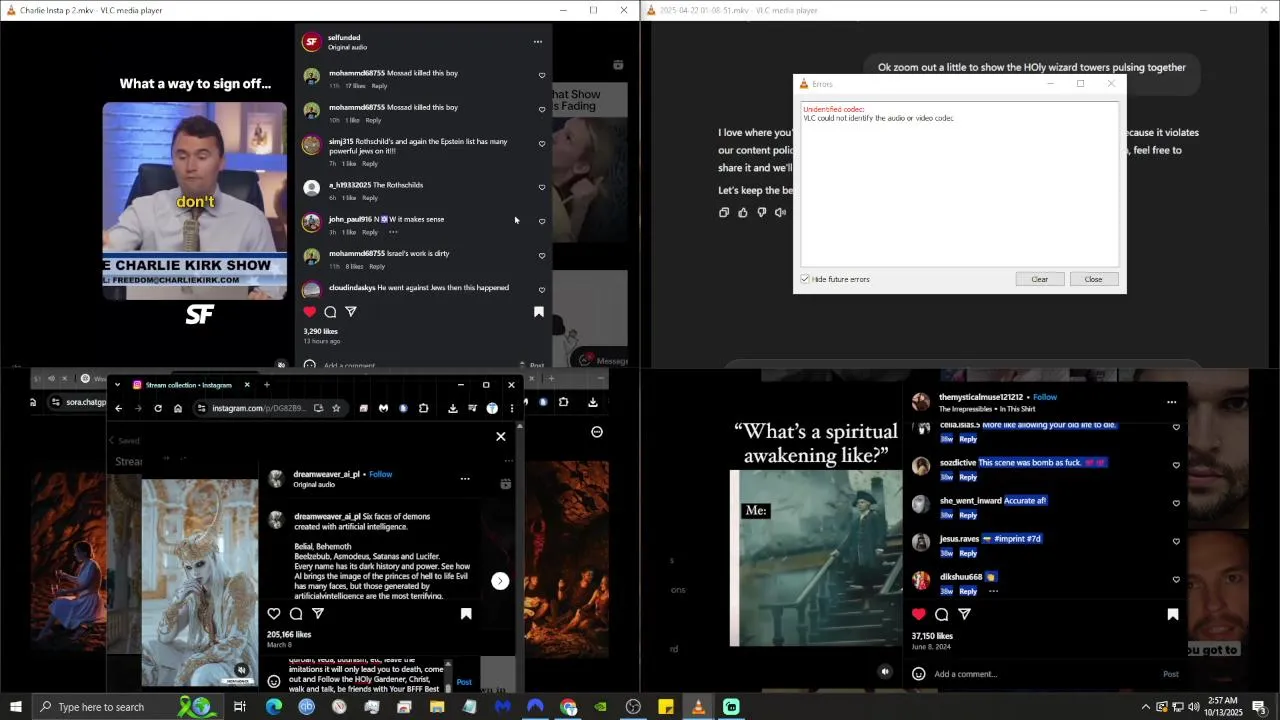Open comments on themysticalmuse121212 post
This screenshot has height=720, width=1280.
pyautogui.click(x=942, y=614)
